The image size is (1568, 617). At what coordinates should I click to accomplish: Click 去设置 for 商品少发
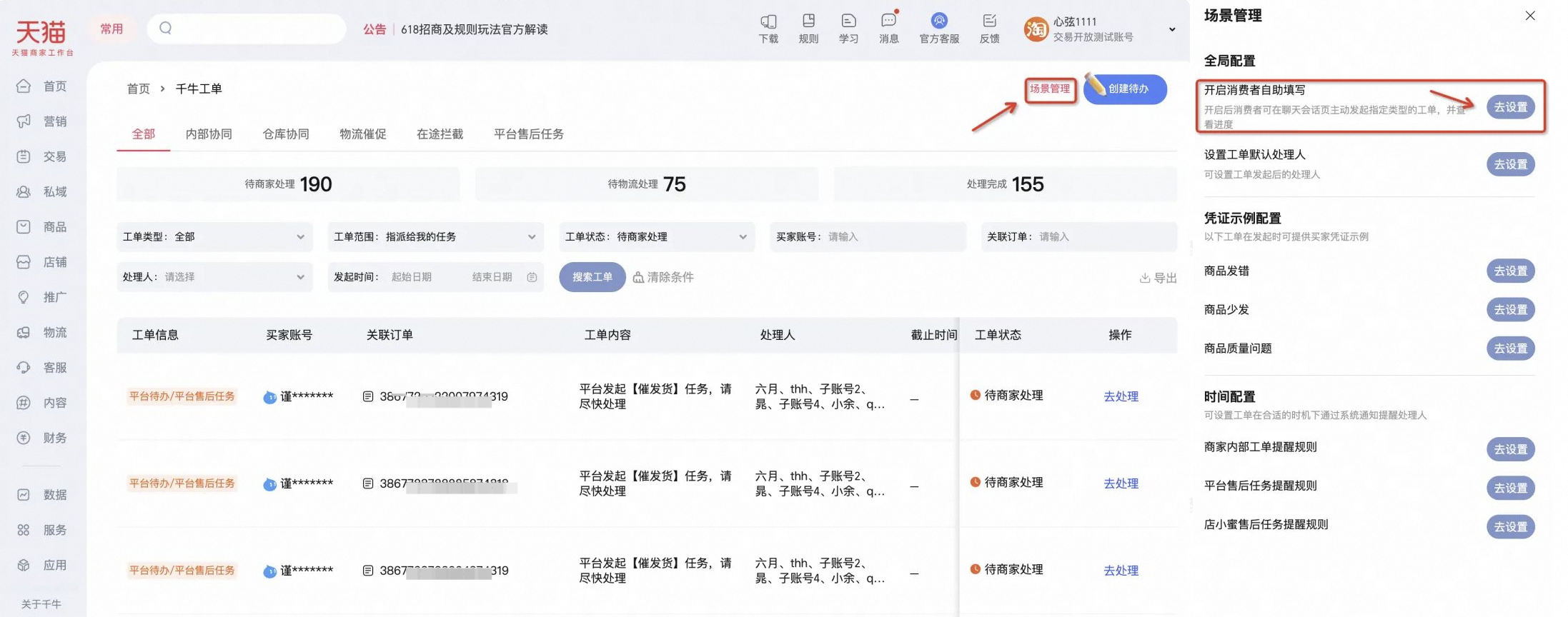tap(1511, 310)
